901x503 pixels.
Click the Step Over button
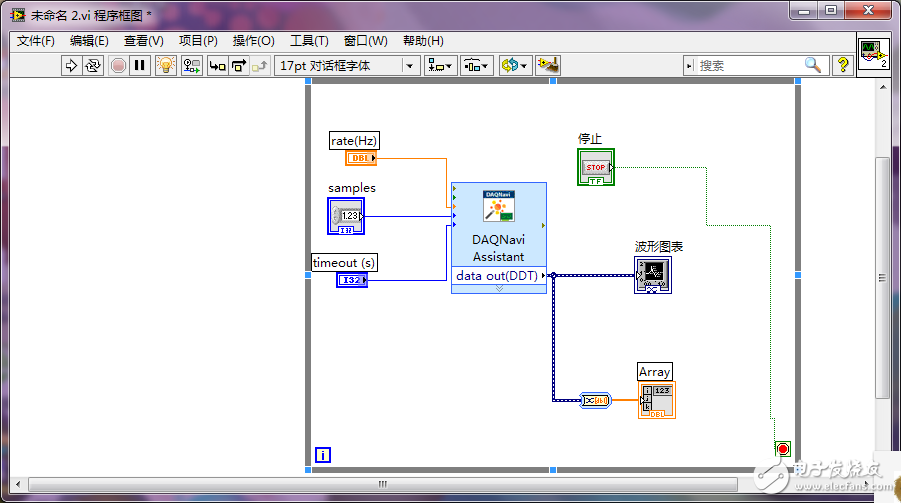[238, 66]
